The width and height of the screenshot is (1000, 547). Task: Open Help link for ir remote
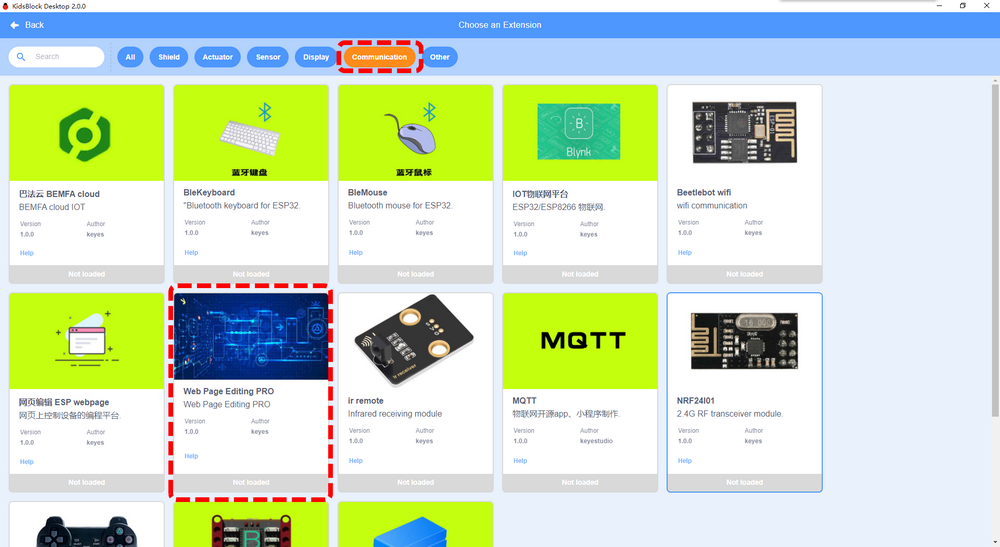pyautogui.click(x=356, y=460)
